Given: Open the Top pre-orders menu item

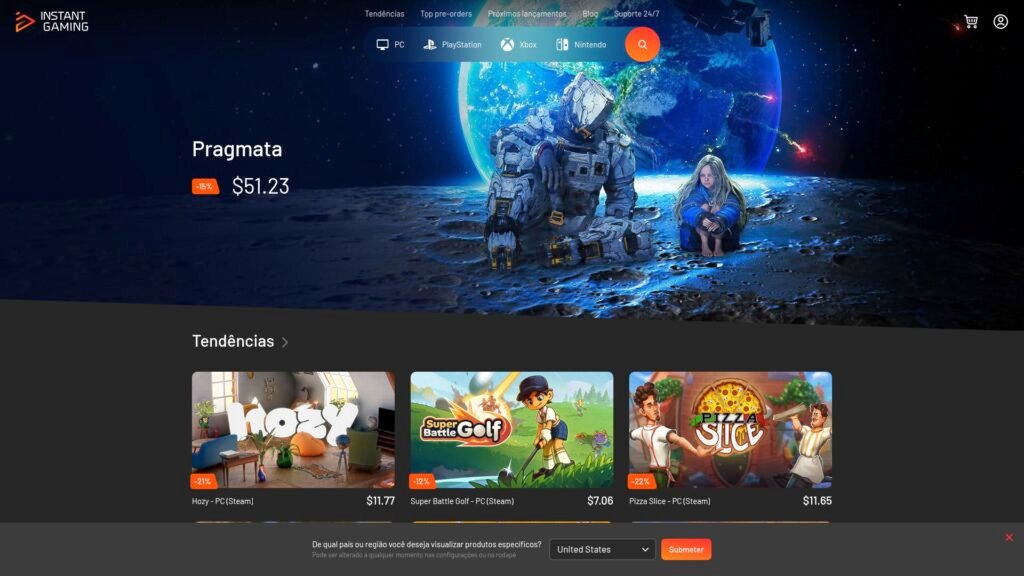Looking at the screenshot, I should coord(446,14).
